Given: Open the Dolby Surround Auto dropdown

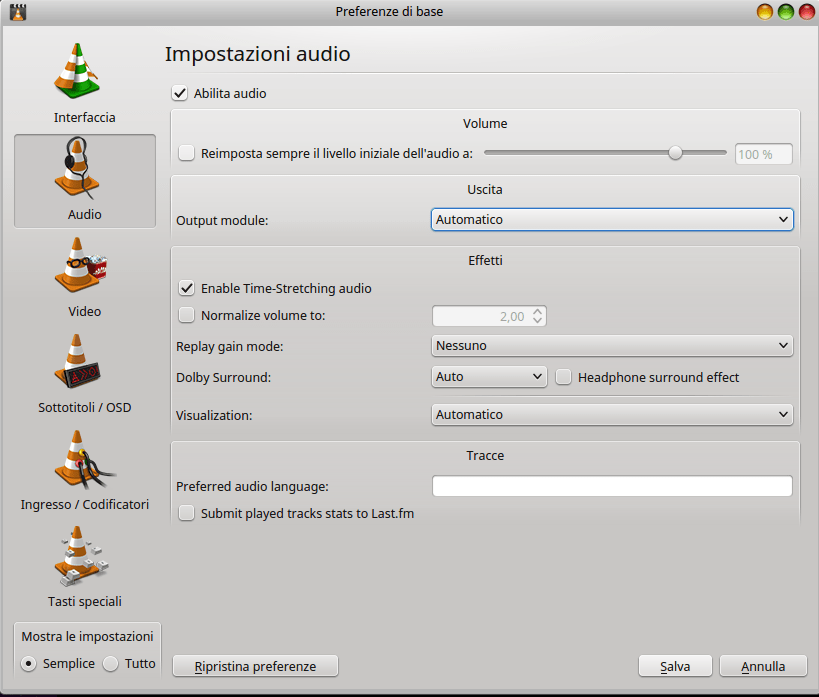Looking at the screenshot, I should pyautogui.click(x=489, y=377).
